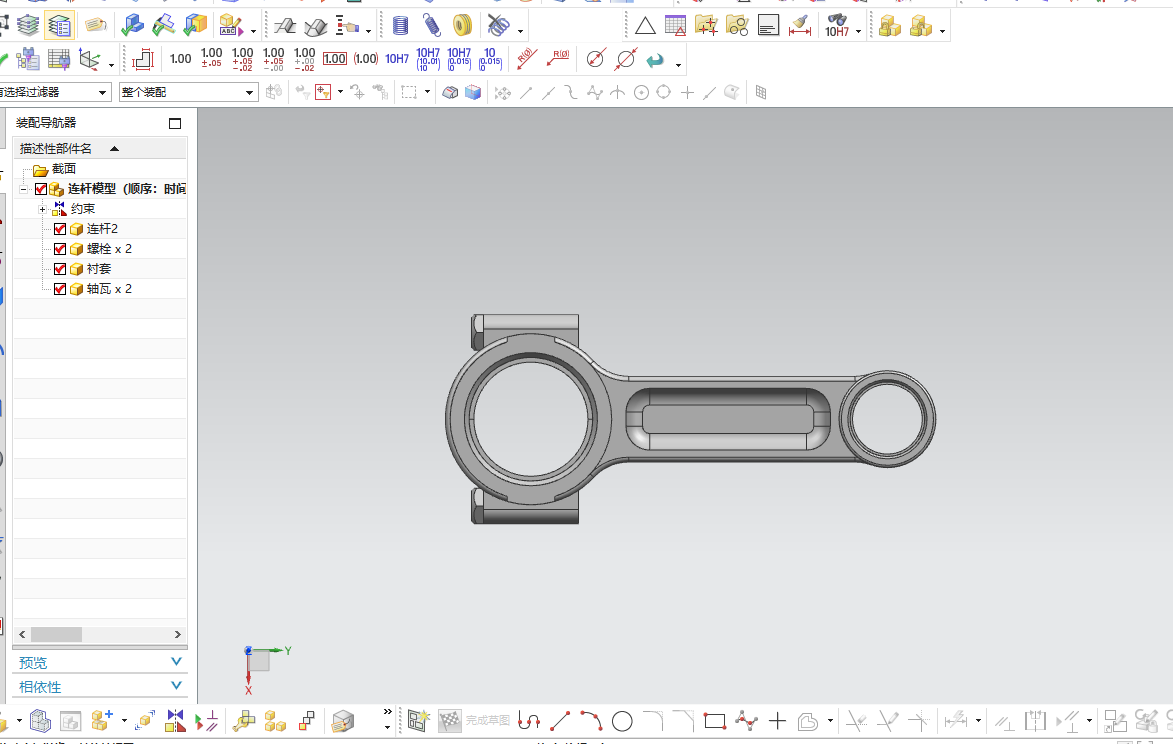Open the rectangle selection mode dropdown arrow

[x=427, y=92]
